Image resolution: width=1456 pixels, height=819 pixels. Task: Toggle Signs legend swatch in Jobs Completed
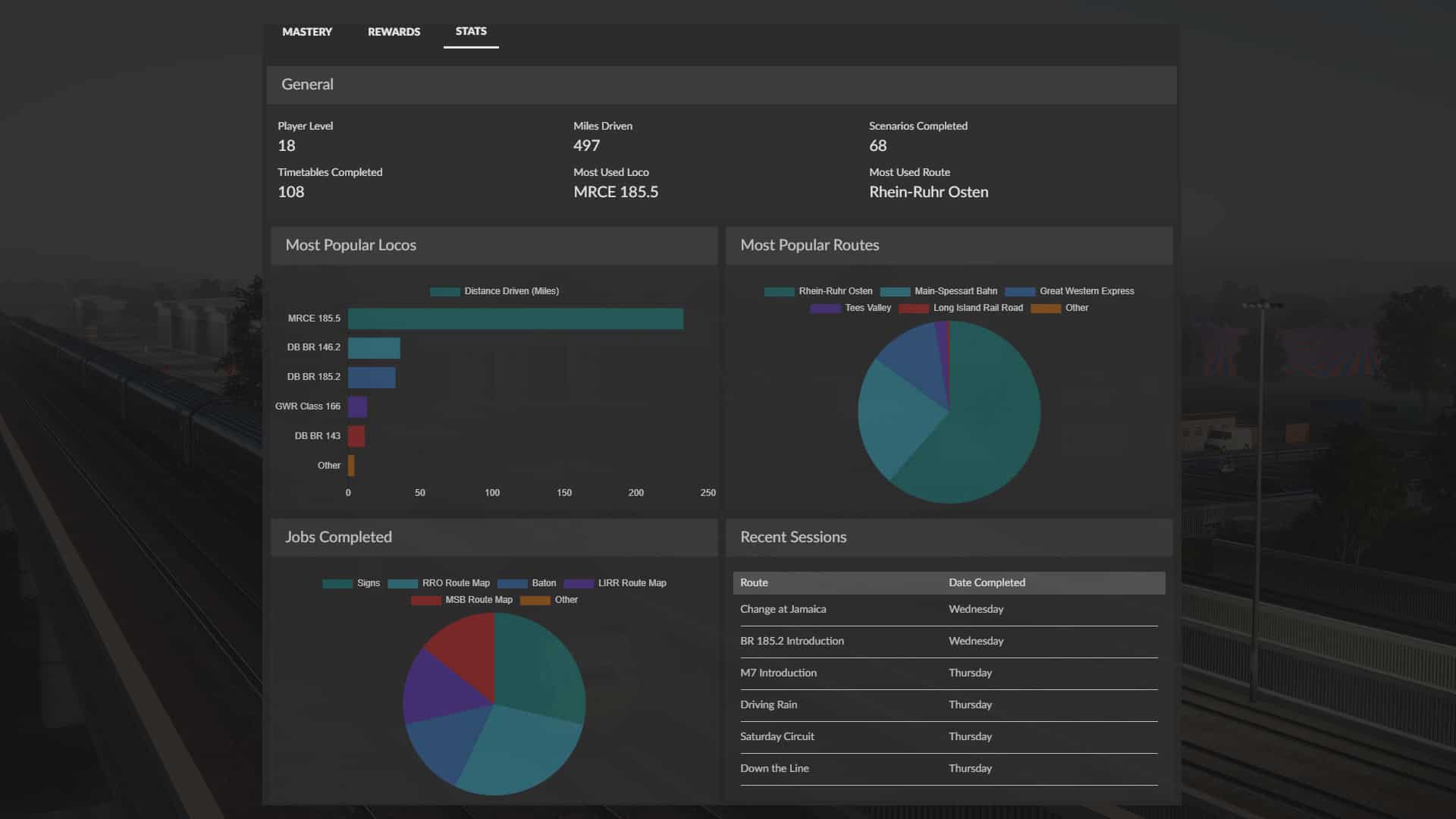tap(337, 583)
